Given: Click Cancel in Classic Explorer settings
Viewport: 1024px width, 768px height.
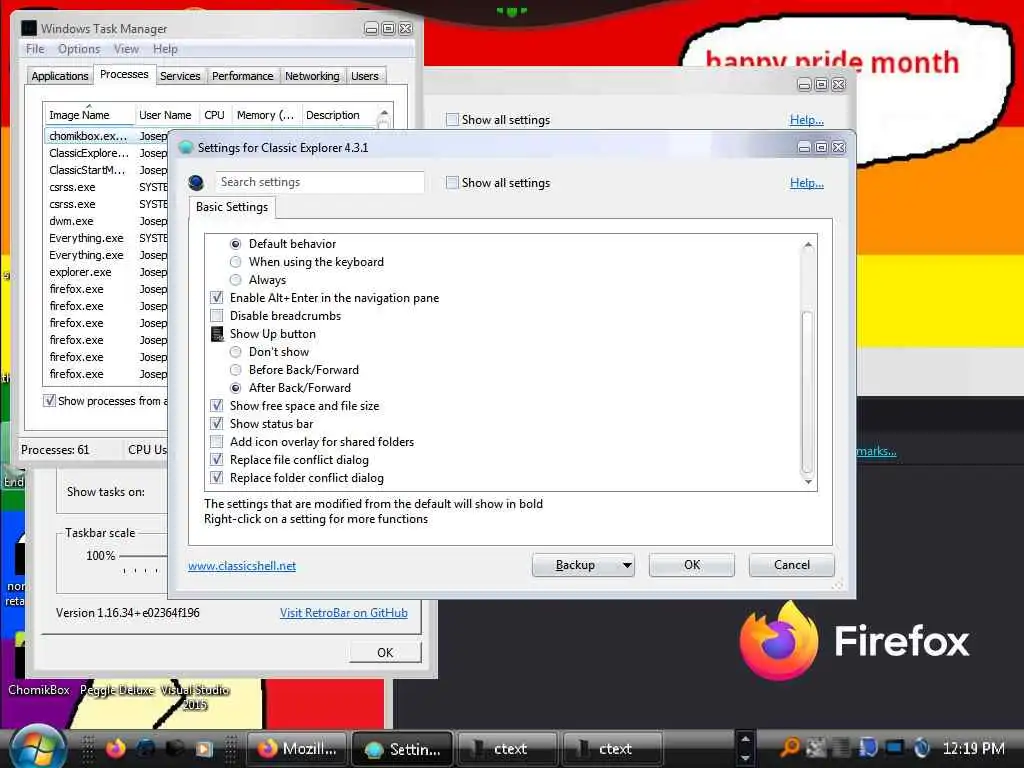Looking at the screenshot, I should (x=792, y=565).
